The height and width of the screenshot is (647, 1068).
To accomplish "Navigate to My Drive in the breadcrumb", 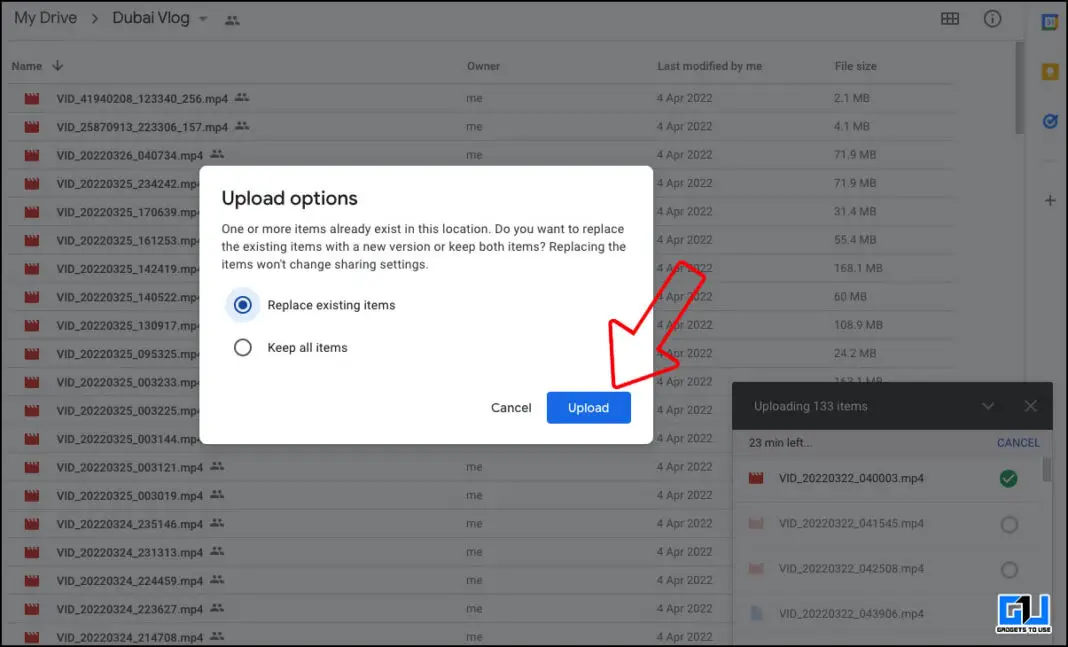I will point(44,17).
